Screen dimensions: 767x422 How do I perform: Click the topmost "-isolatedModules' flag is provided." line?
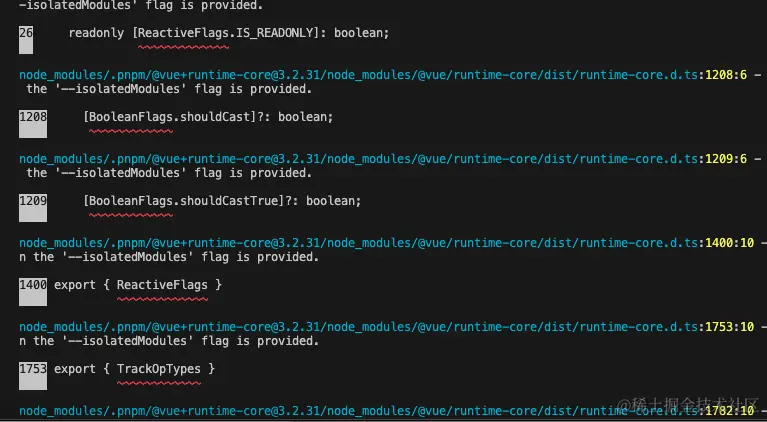[x=141, y=5]
